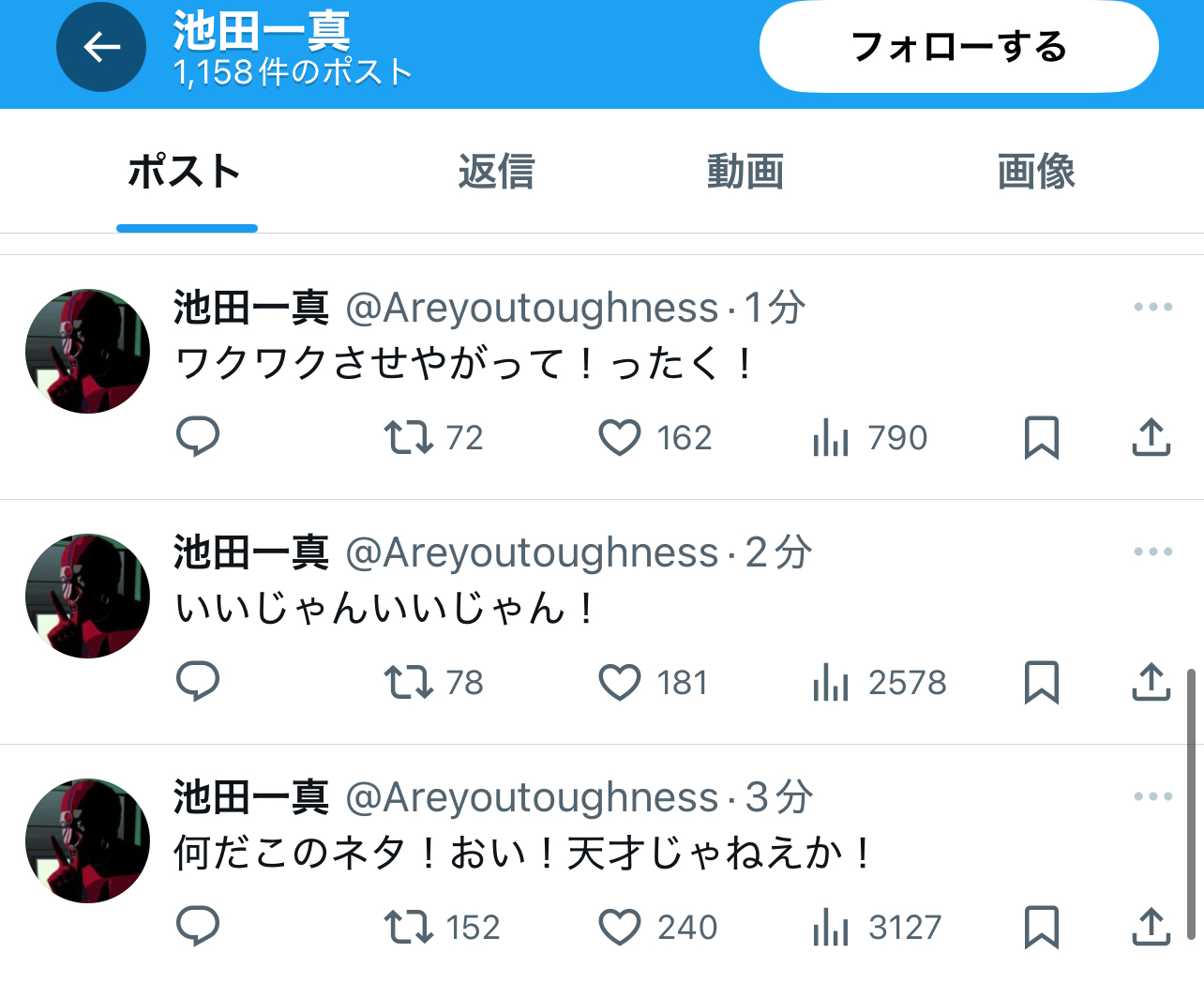View analytics showing 790 views
Image resolution: width=1204 pixels, height=983 pixels.
tap(870, 438)
